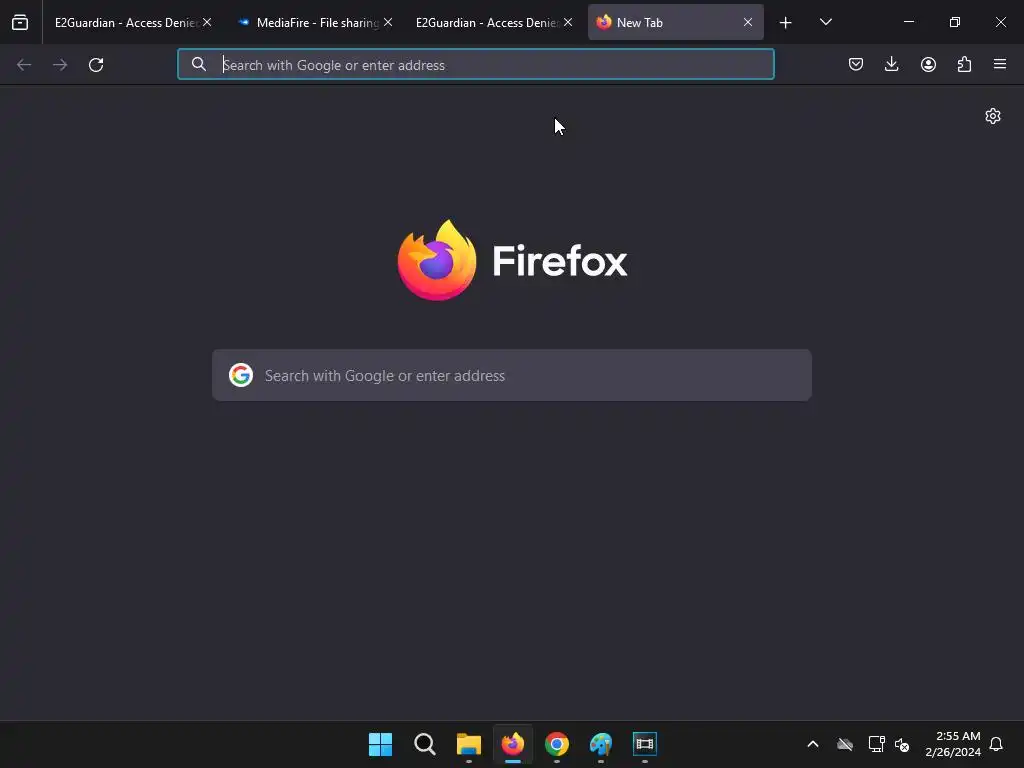Open a new tab with the plus button
Viewport: 1024px width, 768px height.
pyautogui.click(x=786, y=23)
